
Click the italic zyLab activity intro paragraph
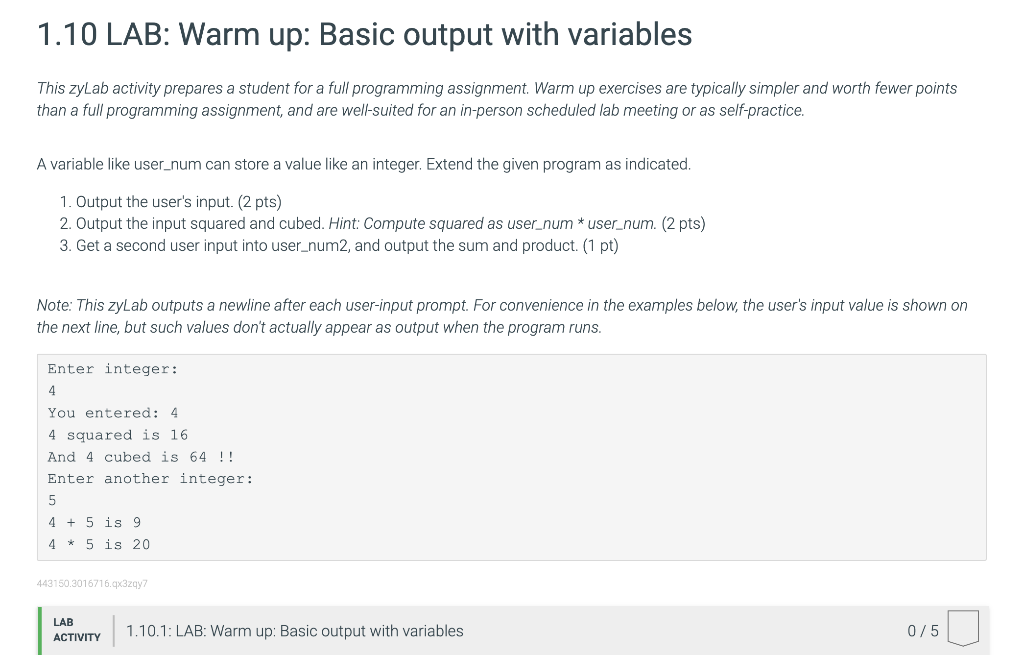coord(497,99)
